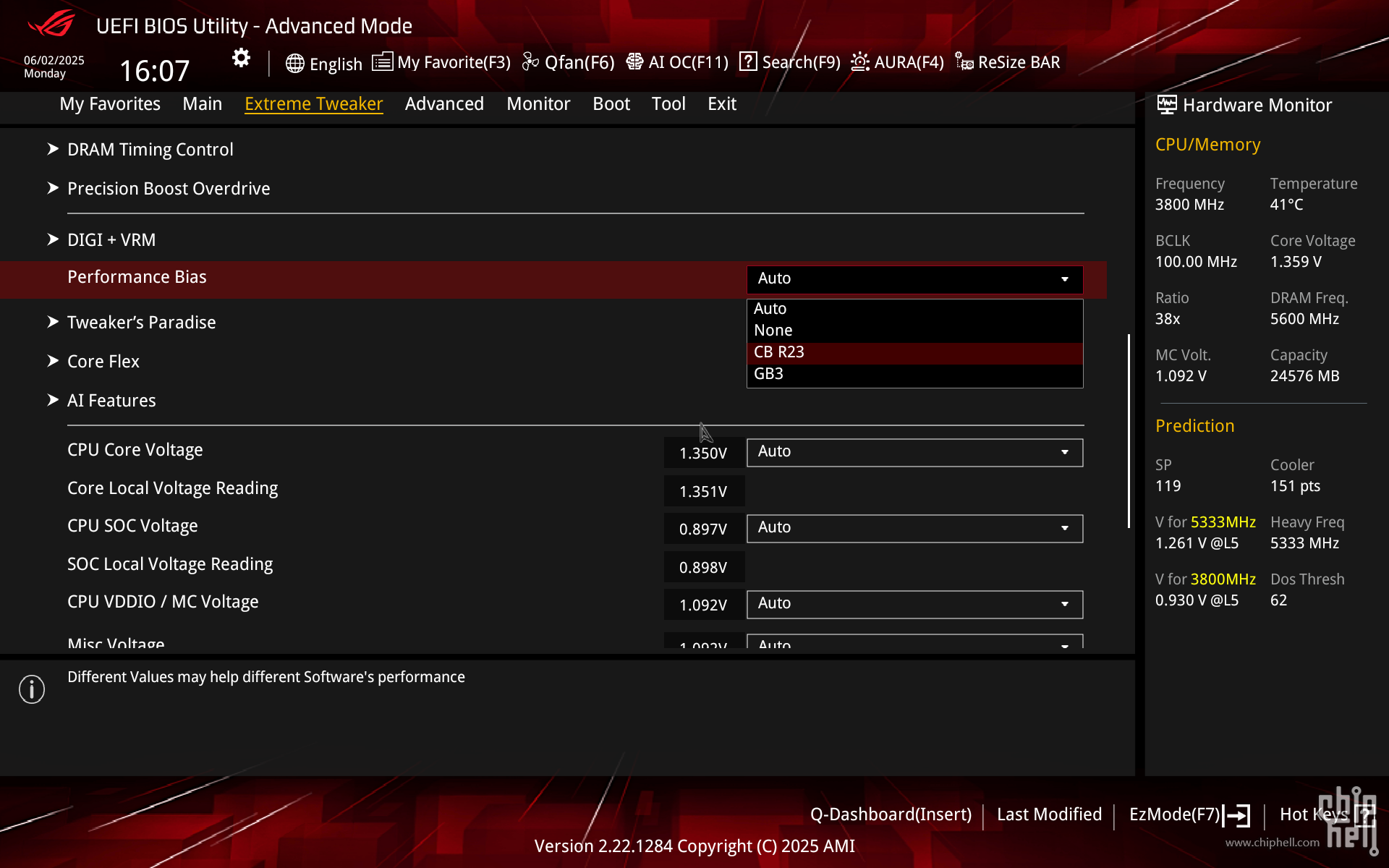
Task: Click the 5333MHz yellow value
Action: coord(1223,522)
